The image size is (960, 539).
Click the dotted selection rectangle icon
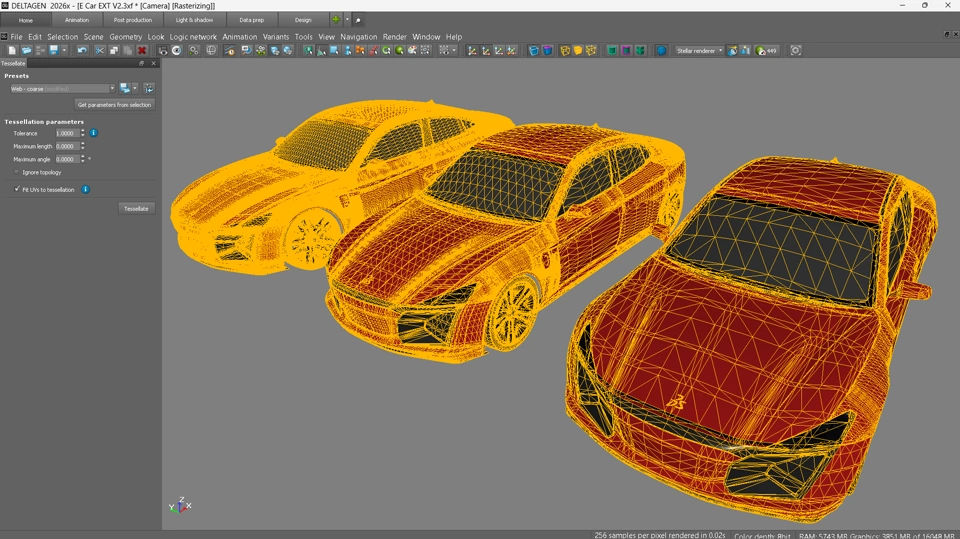click(x=444, y=51)
